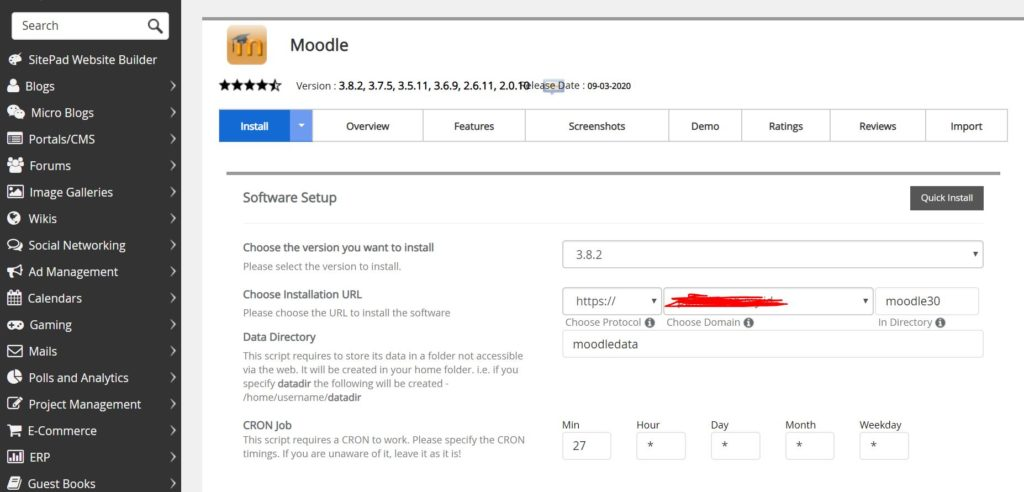The width and height of the screenshot is (1024, 492).
Task: Switch to the Features tab
Action: [474, 126]
